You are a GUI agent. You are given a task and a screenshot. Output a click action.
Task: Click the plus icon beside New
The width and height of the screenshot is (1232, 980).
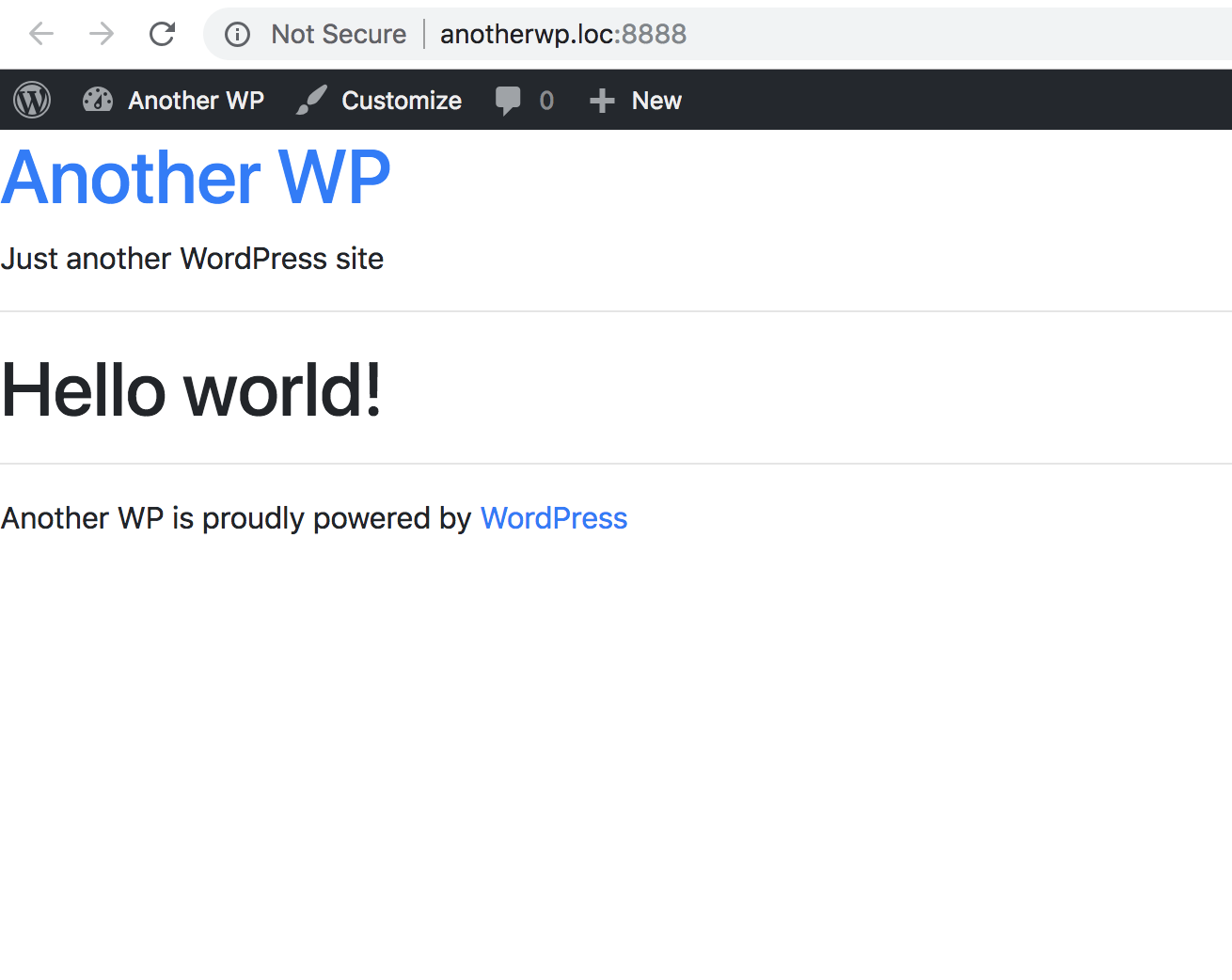click(602, 101)
